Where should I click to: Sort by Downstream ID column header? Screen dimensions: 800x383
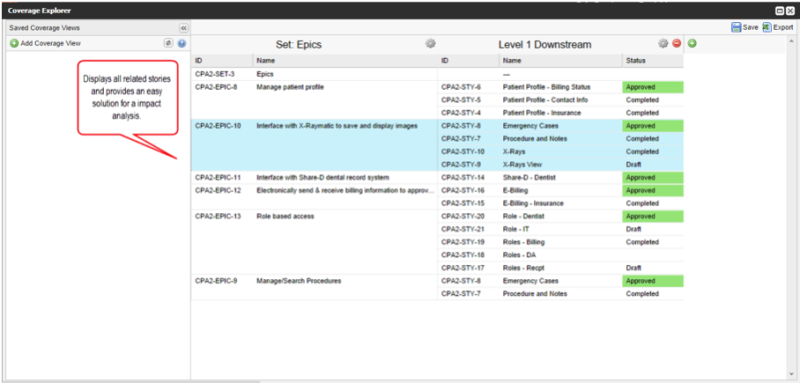(468, 61)
